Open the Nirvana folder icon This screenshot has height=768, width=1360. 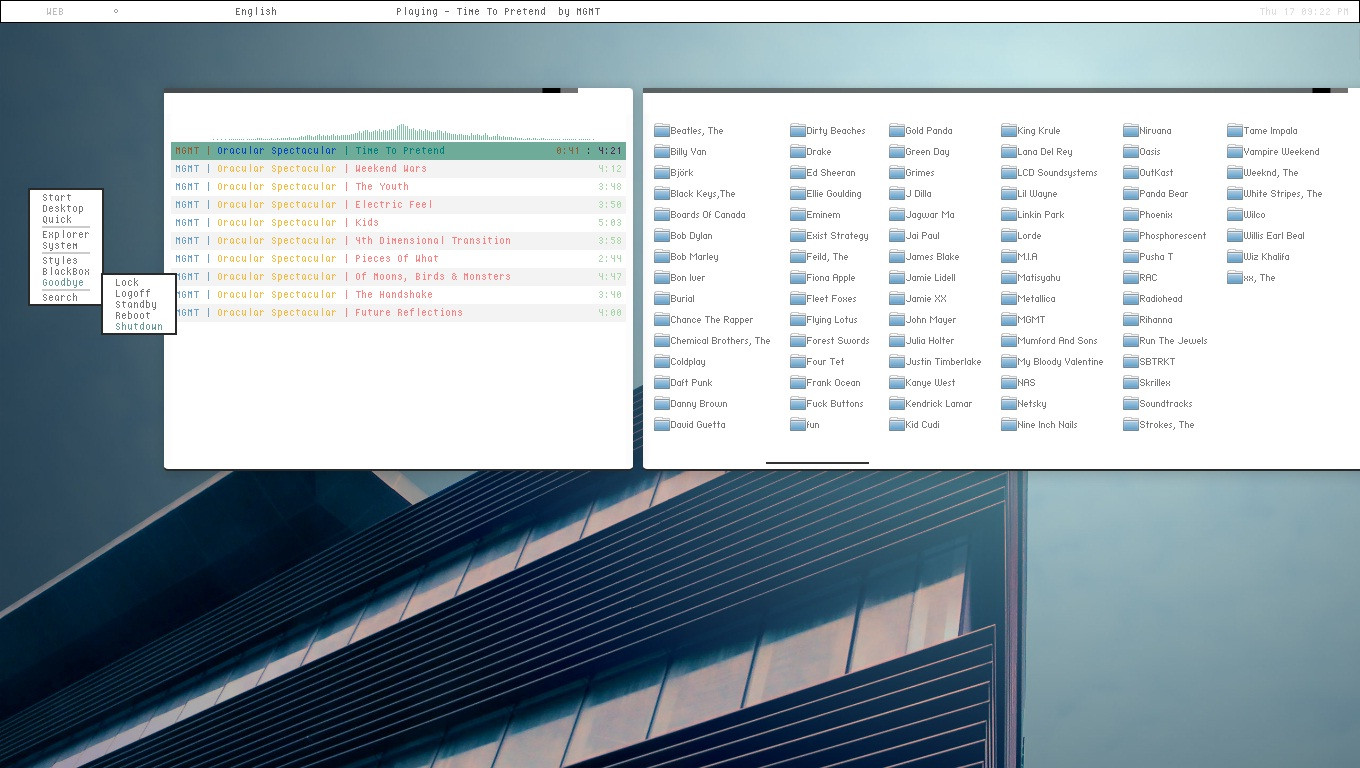pyautogui.click(x=1131, y=131)
